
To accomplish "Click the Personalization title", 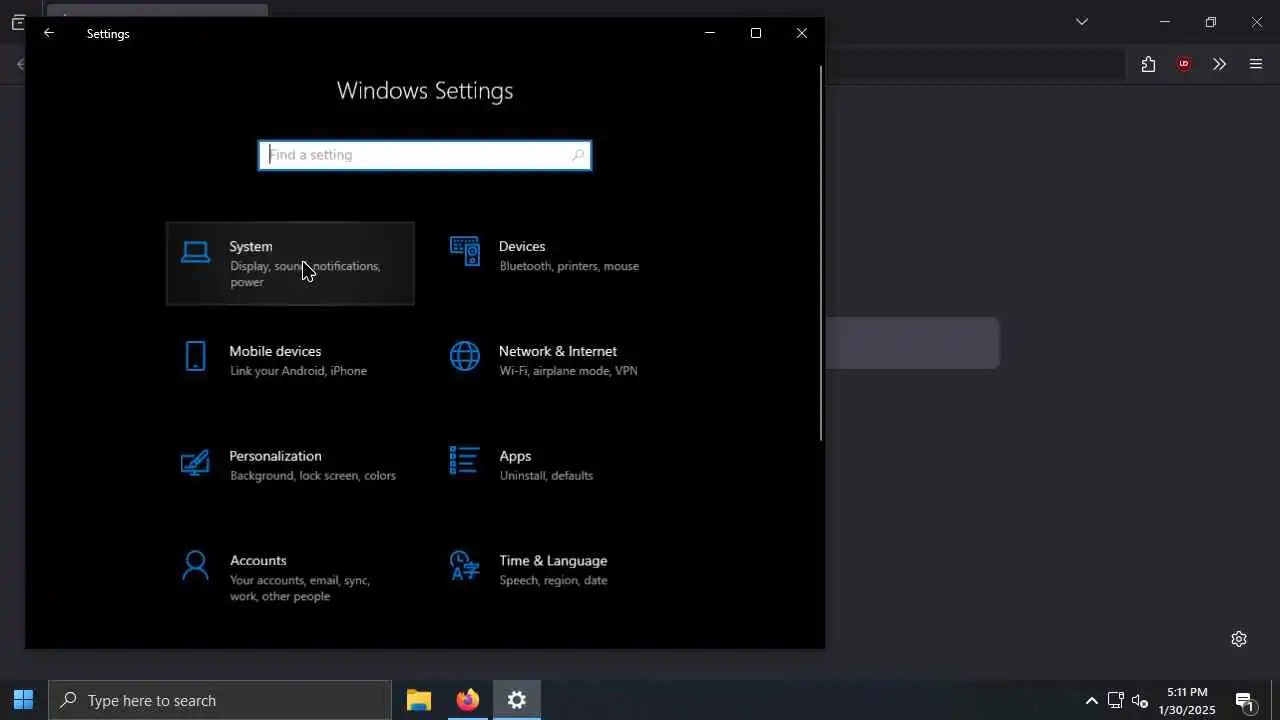I will 275,456.
